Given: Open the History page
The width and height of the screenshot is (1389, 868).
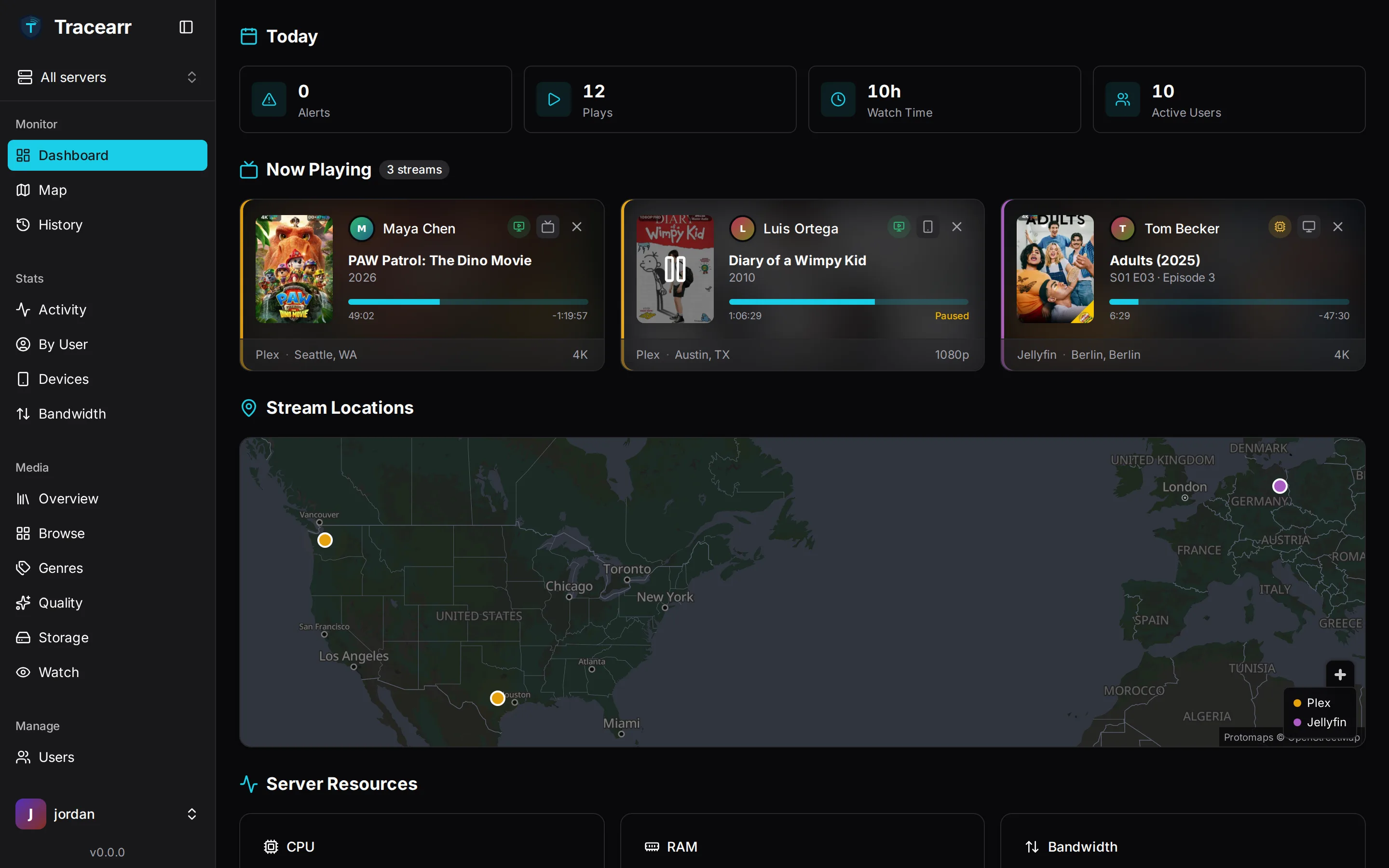Looking at the screenshot, I should click(x=108, y=224).
